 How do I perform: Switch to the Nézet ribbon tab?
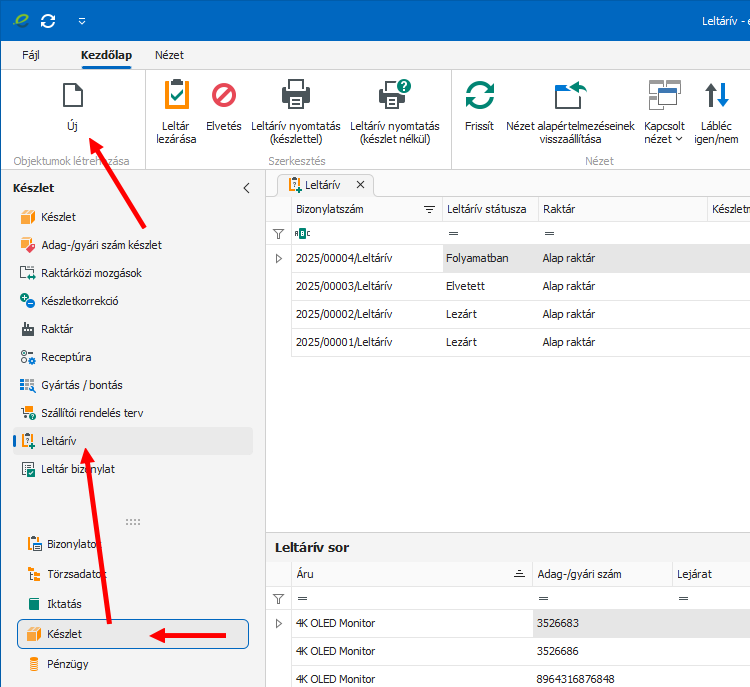[169, 55]
